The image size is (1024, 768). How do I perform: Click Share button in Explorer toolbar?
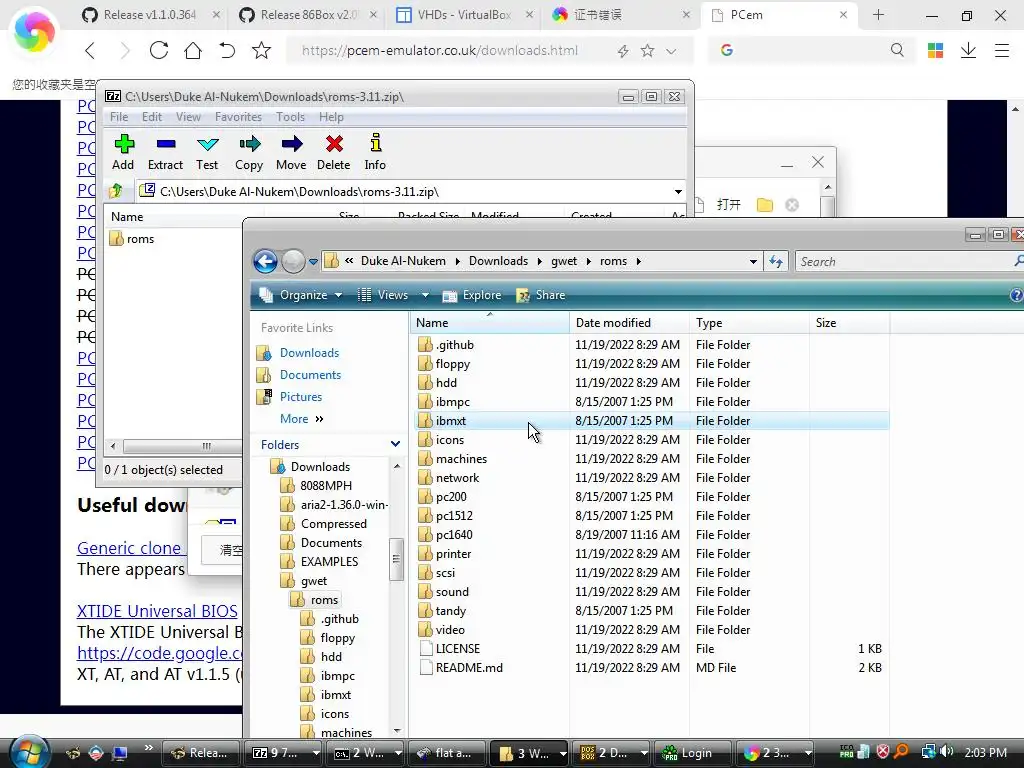[x=541, y=295]
